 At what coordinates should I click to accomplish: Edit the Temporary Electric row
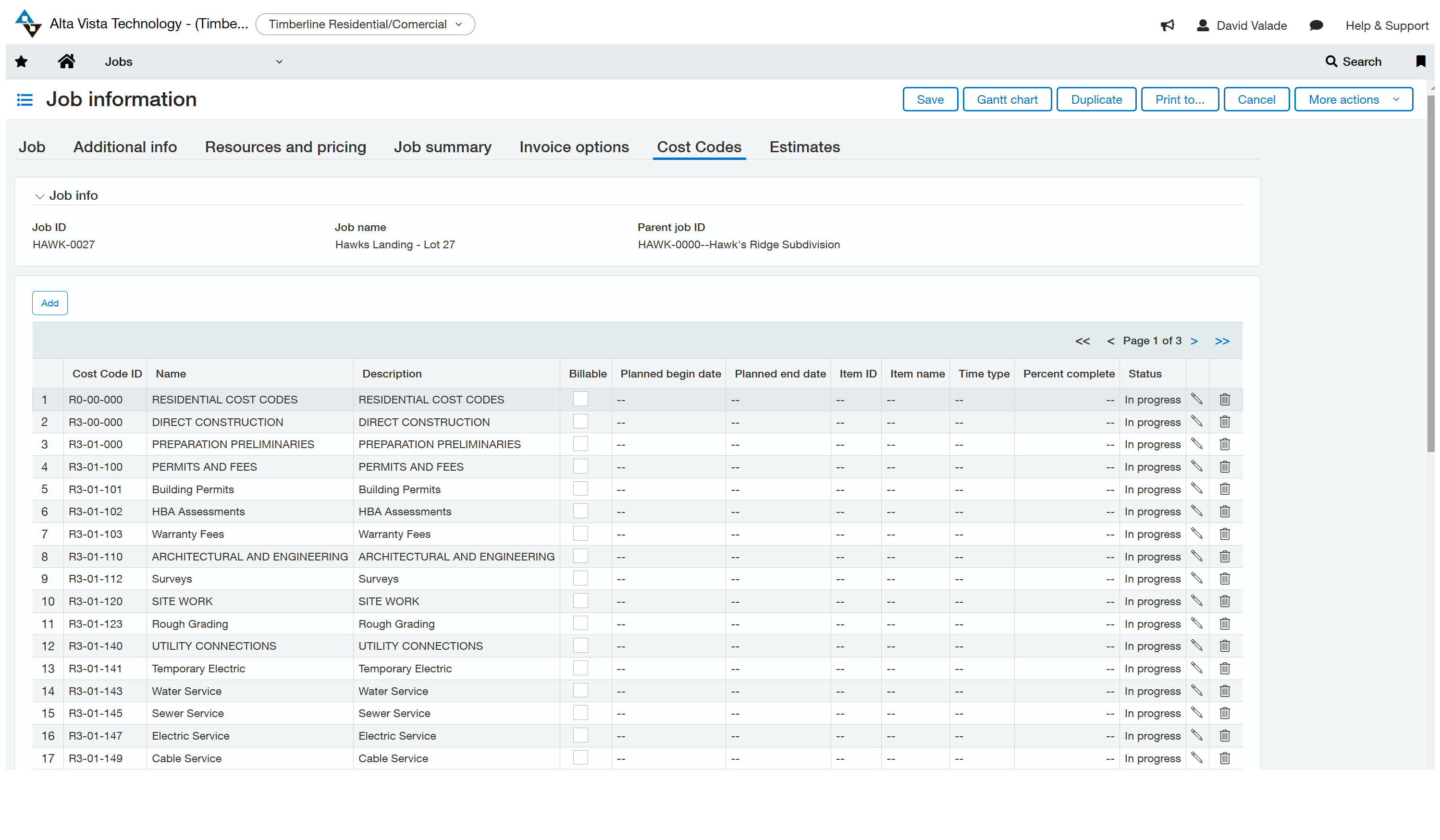click(1196, 668)
